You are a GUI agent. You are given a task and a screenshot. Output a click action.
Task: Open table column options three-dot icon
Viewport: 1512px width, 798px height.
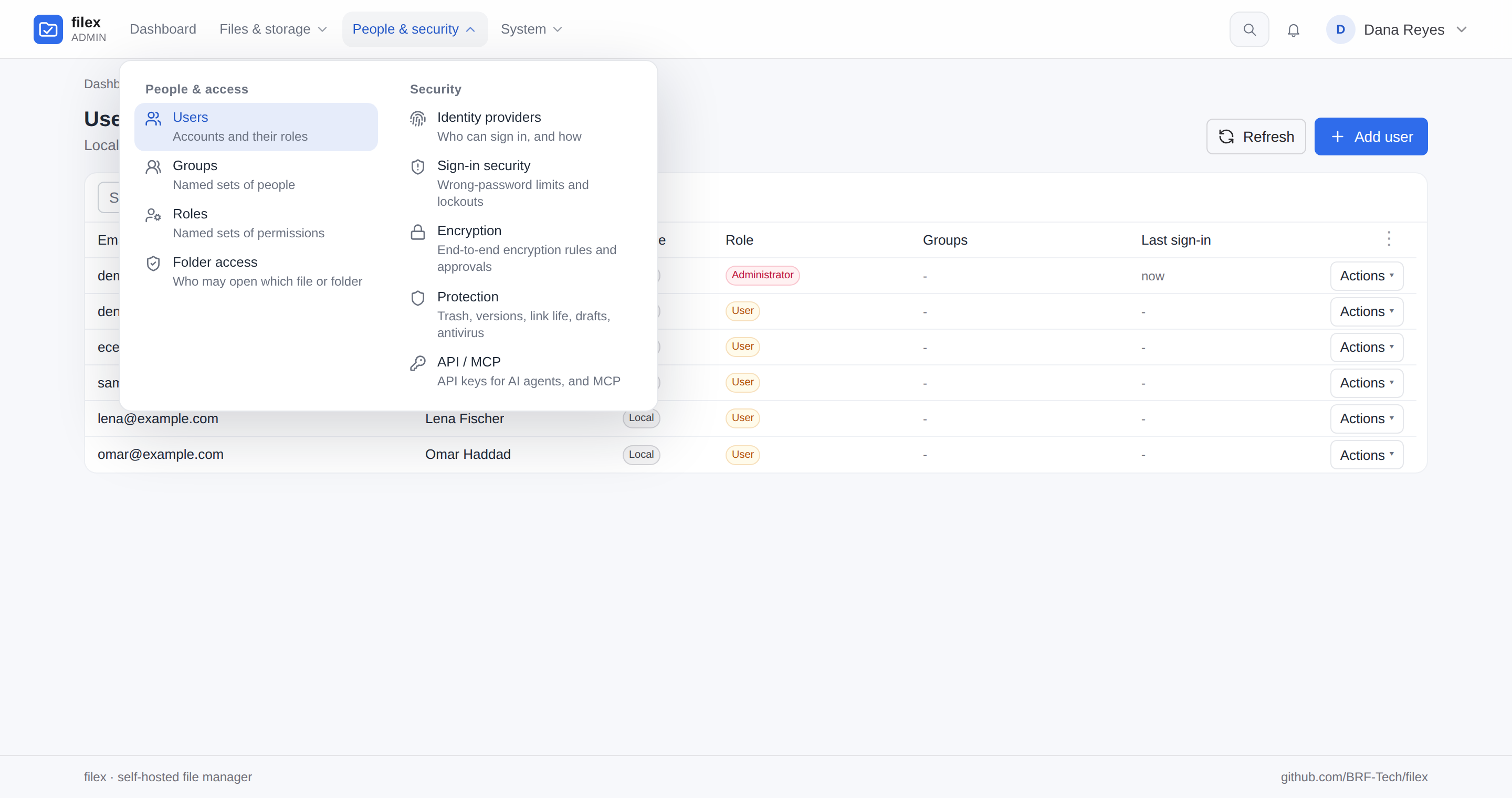pyautogui.click(x=1388, y=239)
